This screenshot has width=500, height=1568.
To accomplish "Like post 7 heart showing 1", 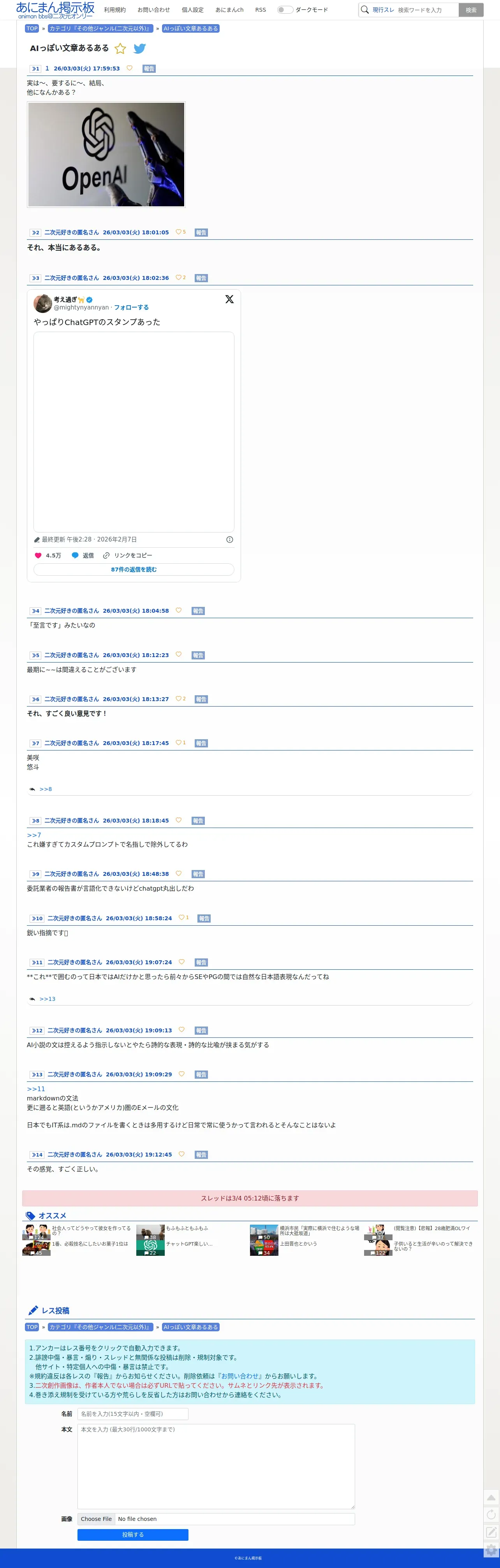I will click(180, 743).
